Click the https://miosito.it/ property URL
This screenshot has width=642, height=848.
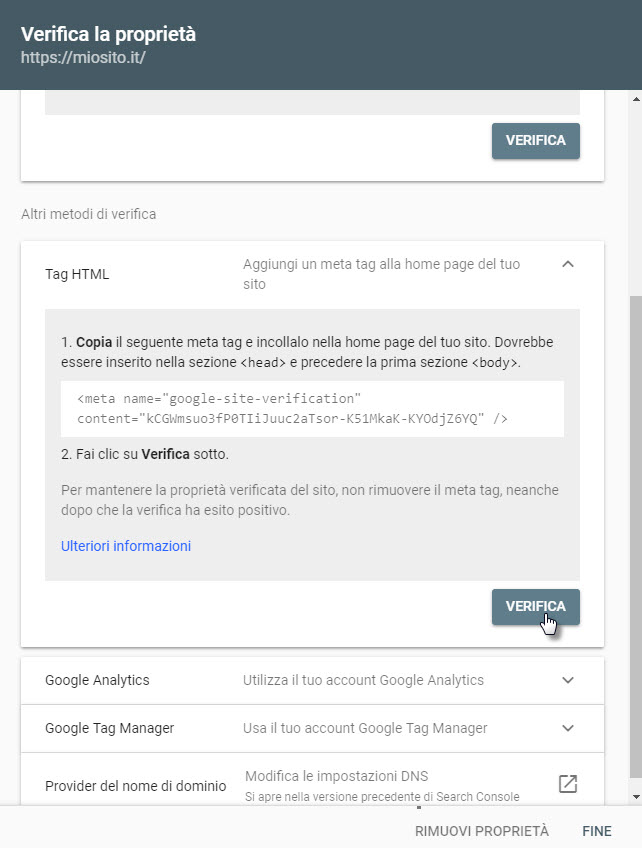(83, 57)
